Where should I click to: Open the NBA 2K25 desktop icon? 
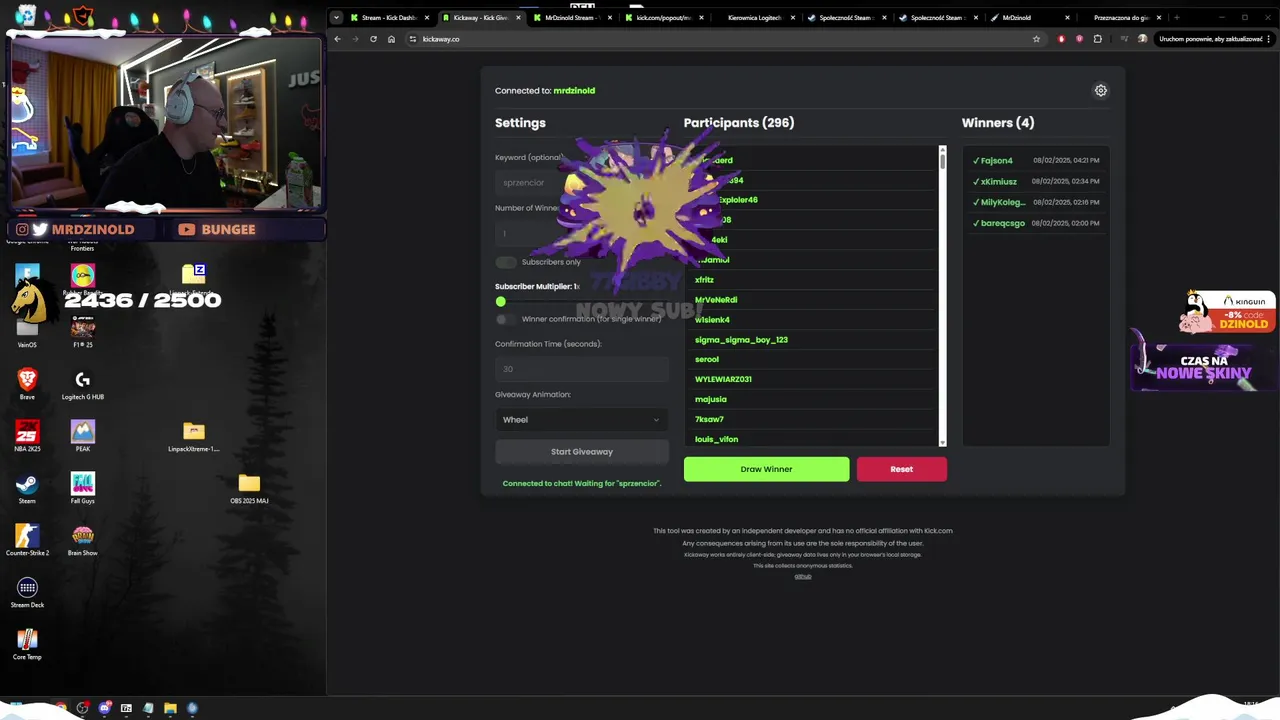tap(27, 436)
